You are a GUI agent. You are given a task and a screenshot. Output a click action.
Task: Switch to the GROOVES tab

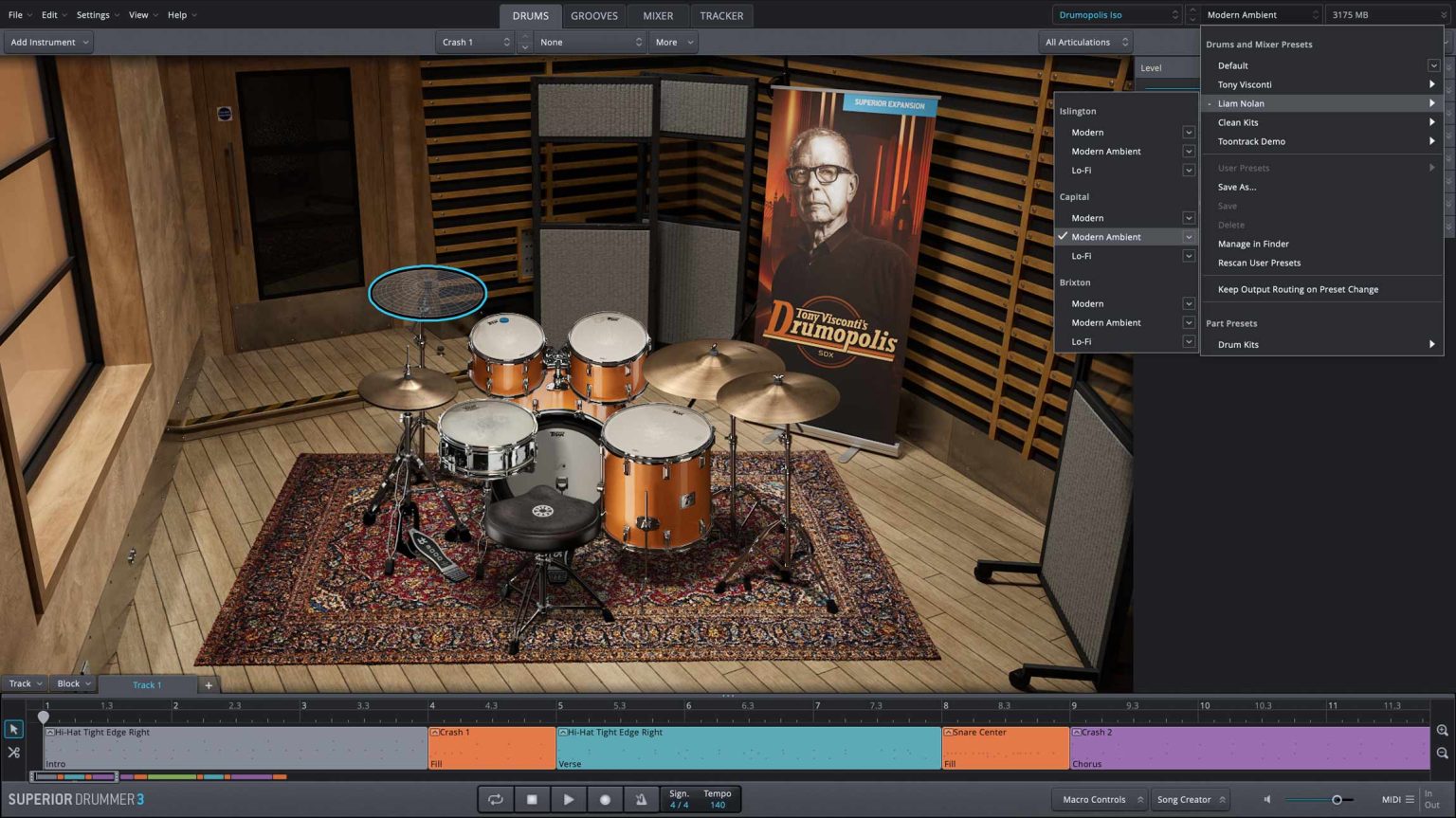(593, 15)
